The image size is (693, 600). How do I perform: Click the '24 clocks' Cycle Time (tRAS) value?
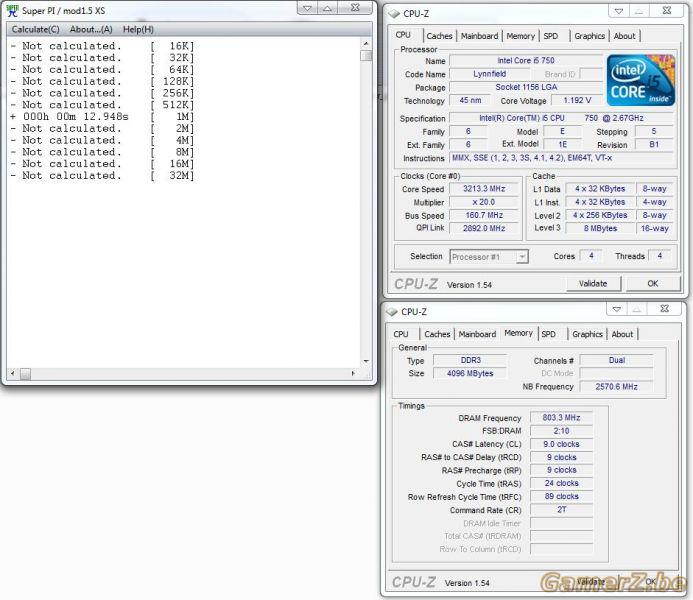(561, 483)
